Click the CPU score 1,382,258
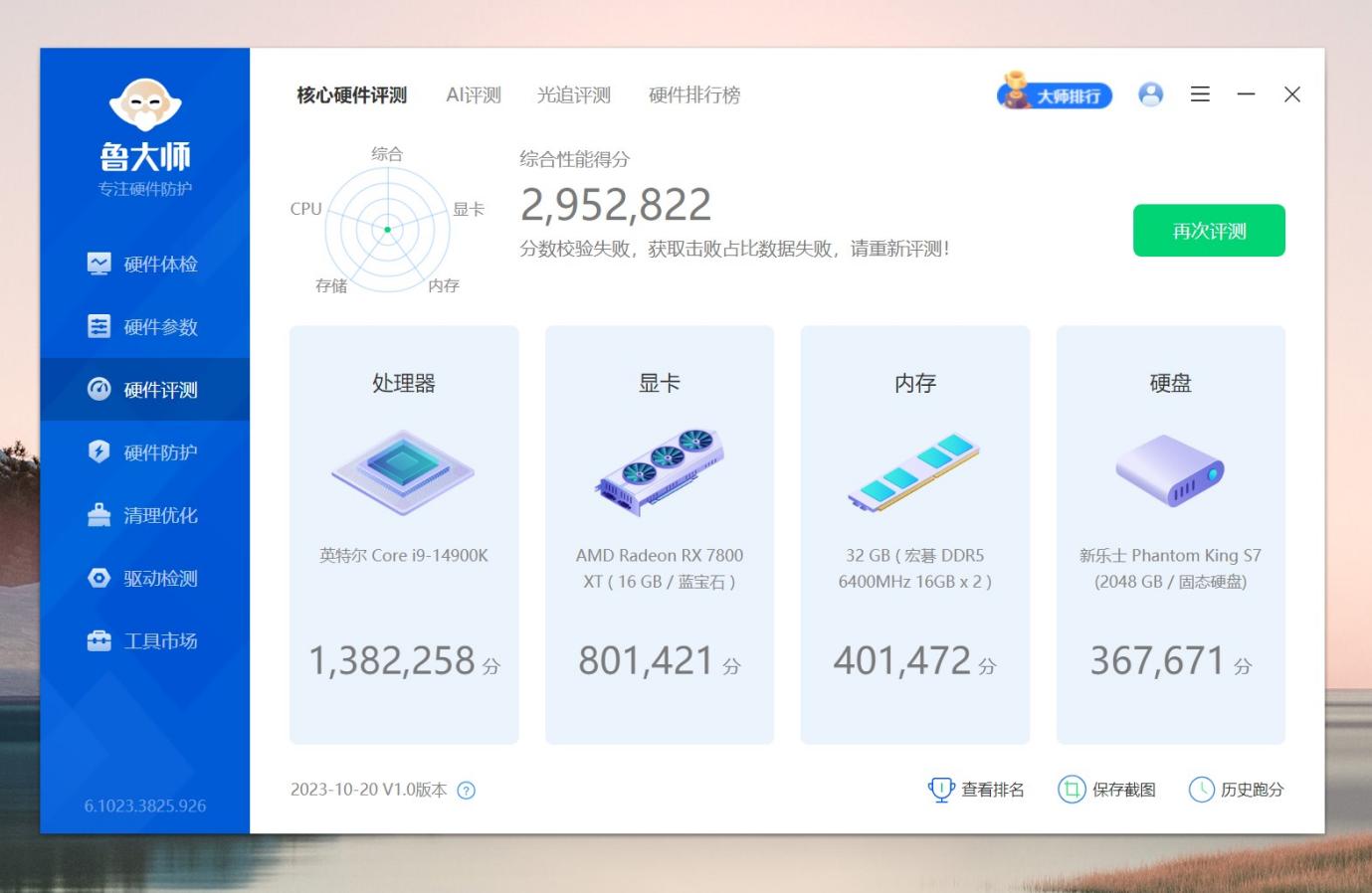Image resolution: width=1372 pixels, height=893 pixels. click(x=392, y=660)
